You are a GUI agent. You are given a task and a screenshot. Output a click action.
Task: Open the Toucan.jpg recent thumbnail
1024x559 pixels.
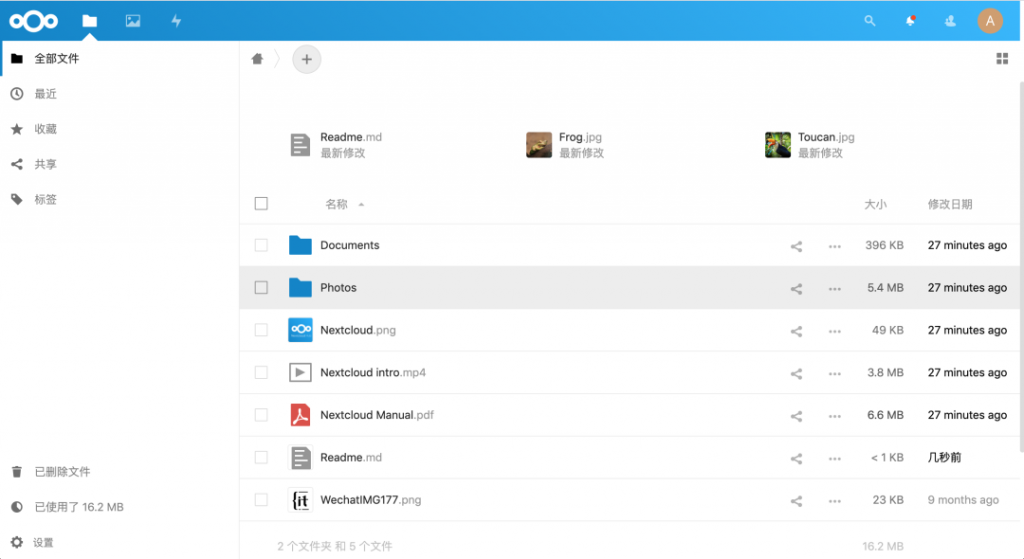point(778,145)
